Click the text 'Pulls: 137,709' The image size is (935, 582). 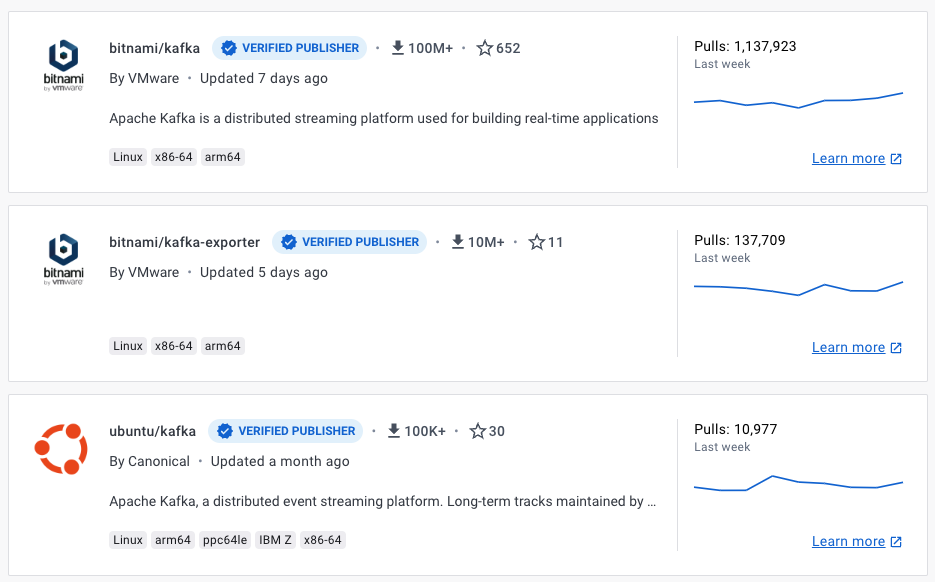(739, 240)
